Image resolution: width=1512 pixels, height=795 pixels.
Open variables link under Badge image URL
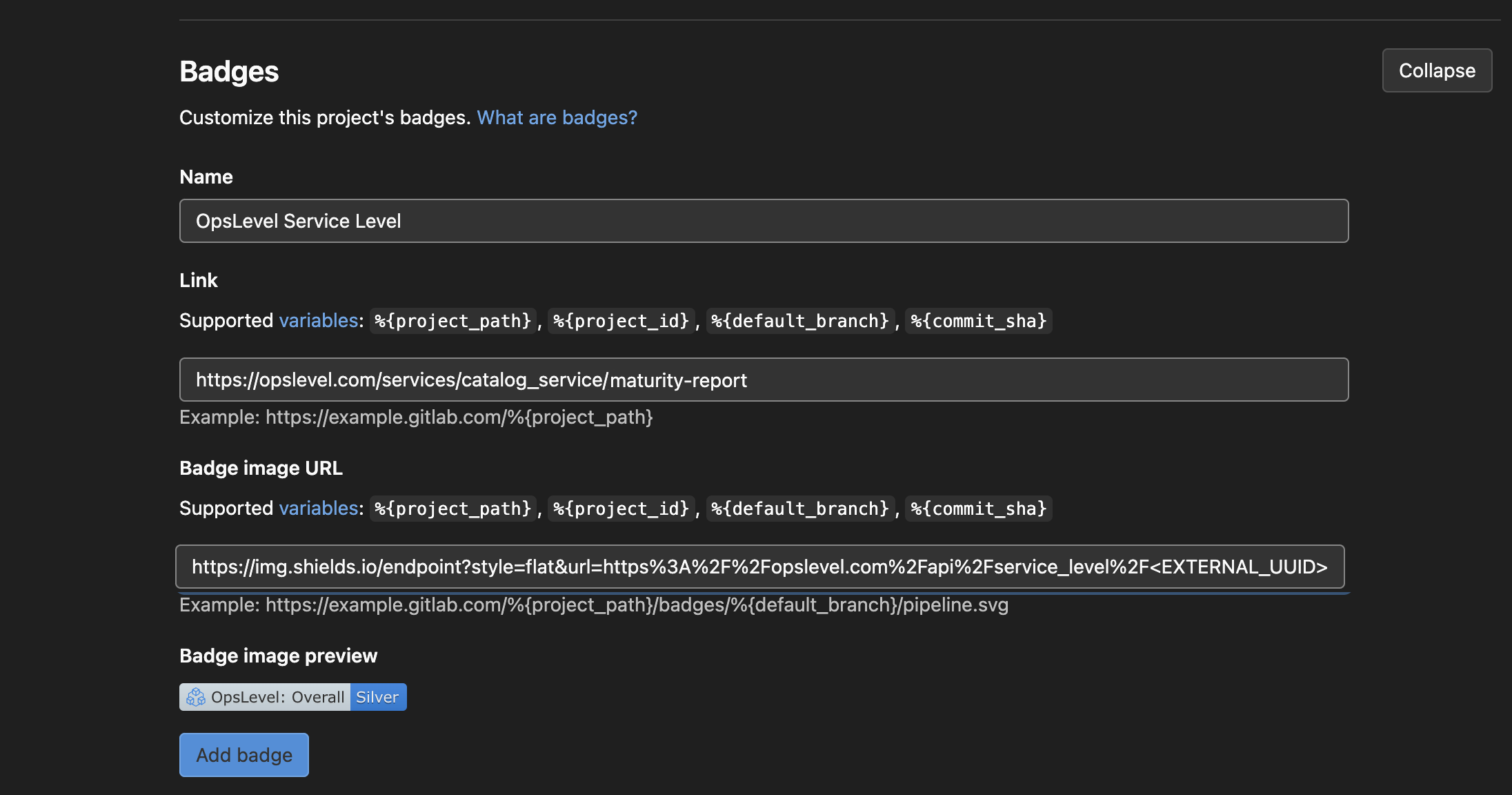[319, 508]
